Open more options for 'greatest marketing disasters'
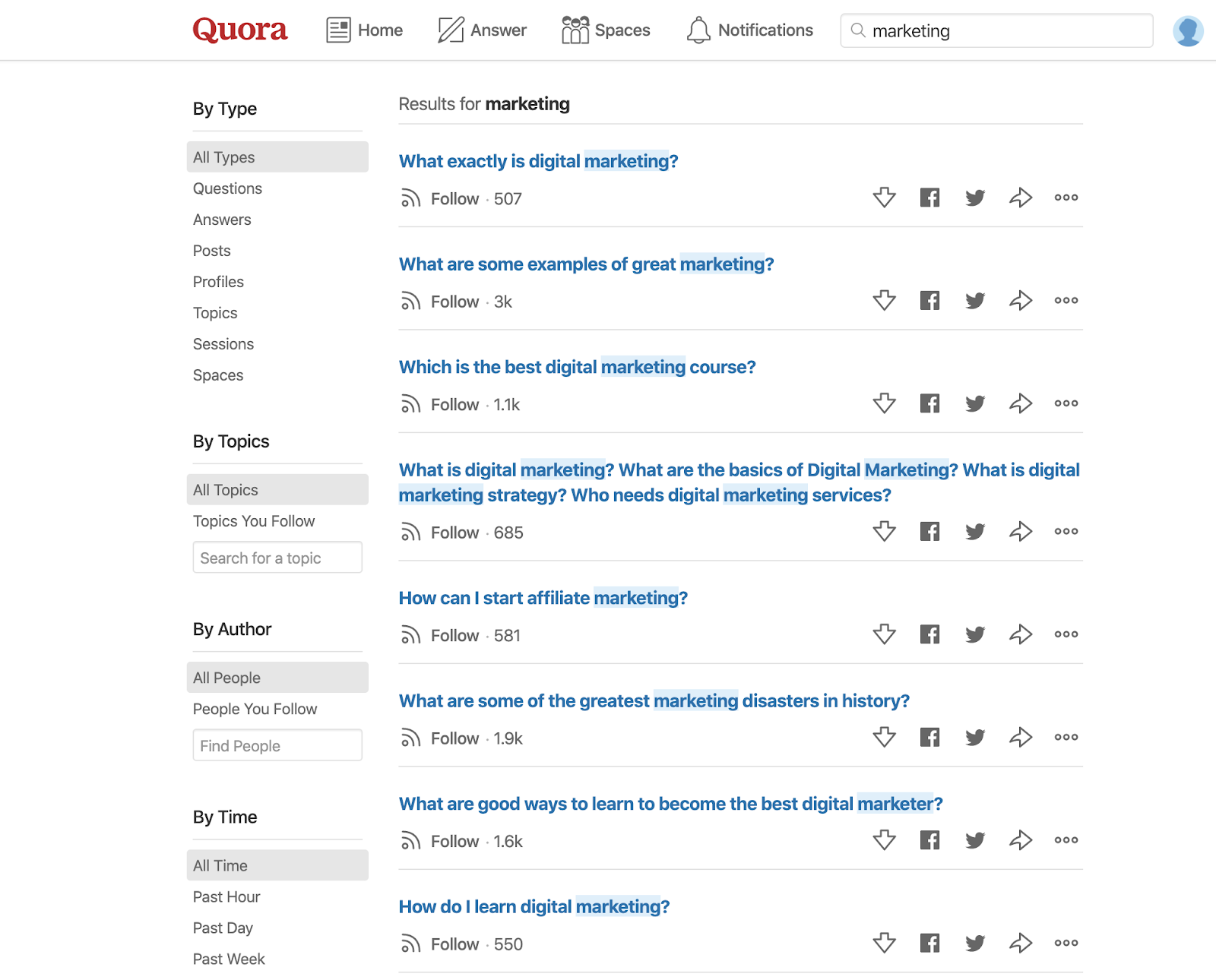The height and width of the screenshot is (980, 1216). (x=1066, y=737)
